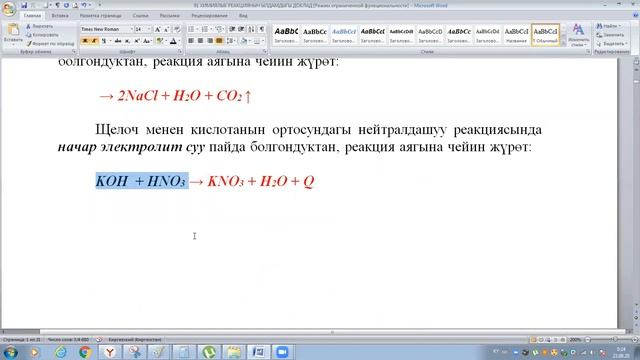Switch to the Рассылки tab
The width and height of the screenshot is (640, 360).
coord(169,16)
